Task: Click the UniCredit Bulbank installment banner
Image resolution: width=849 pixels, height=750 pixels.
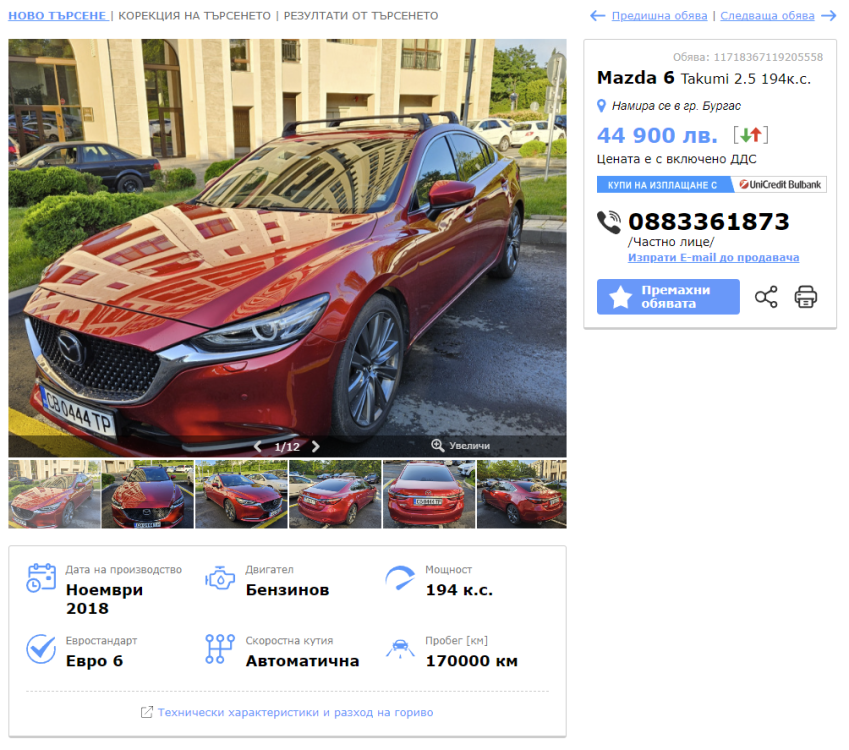Action: click(711, 185)
